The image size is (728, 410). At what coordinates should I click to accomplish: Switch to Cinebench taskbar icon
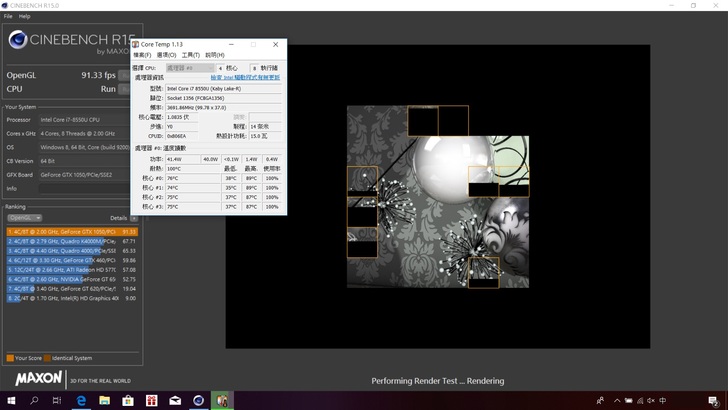(x=199, y=401)
